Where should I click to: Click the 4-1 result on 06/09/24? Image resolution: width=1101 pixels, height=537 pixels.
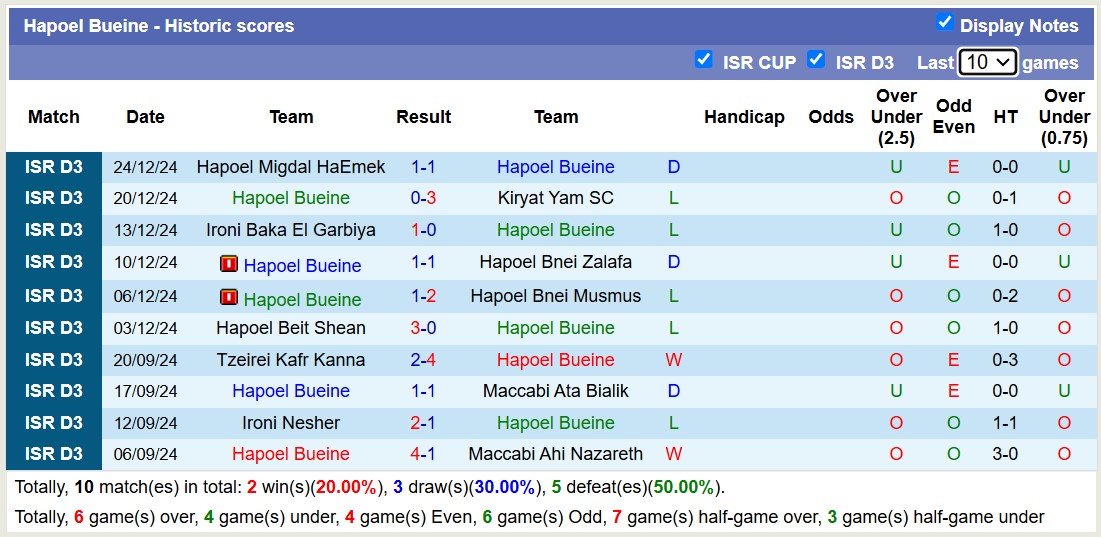tap(423, 454)
